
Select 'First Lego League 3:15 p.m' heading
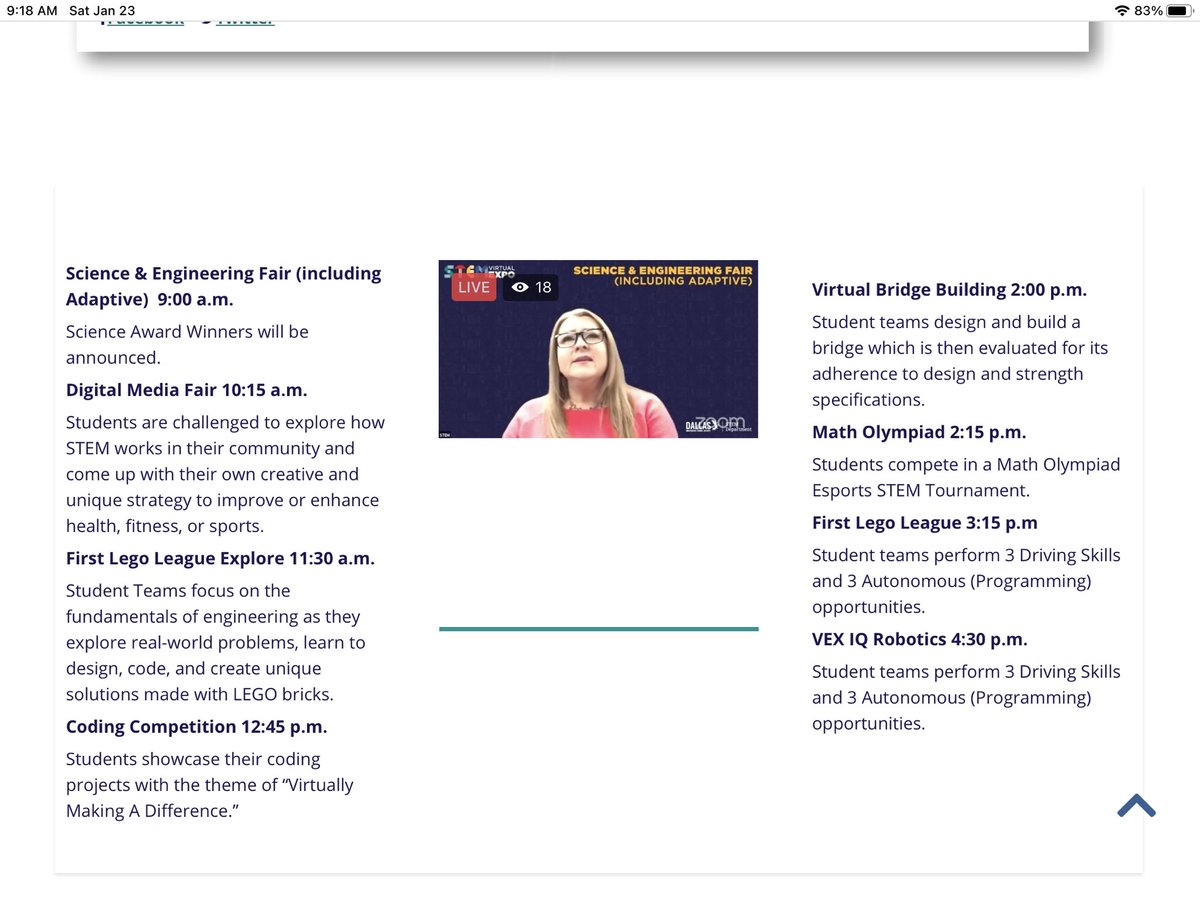point(925,522)
